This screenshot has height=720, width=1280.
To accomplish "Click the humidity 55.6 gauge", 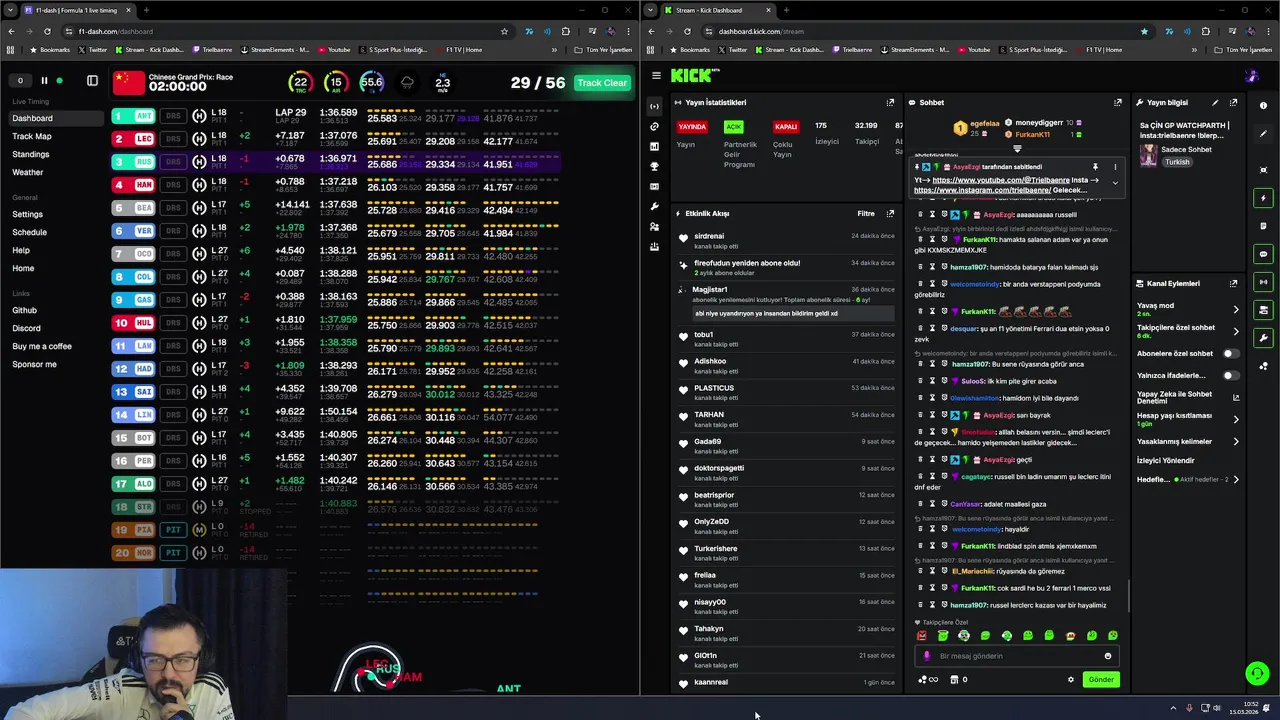I will click(x=372, y=83).
